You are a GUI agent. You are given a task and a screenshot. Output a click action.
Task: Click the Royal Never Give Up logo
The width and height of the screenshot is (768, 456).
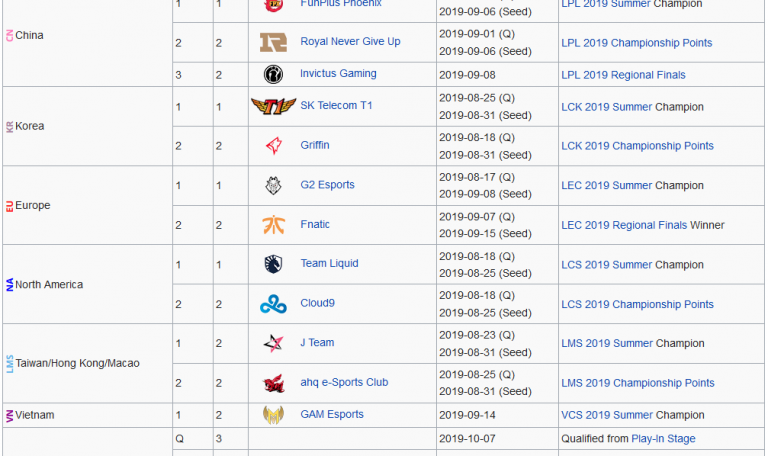[273, 42]
